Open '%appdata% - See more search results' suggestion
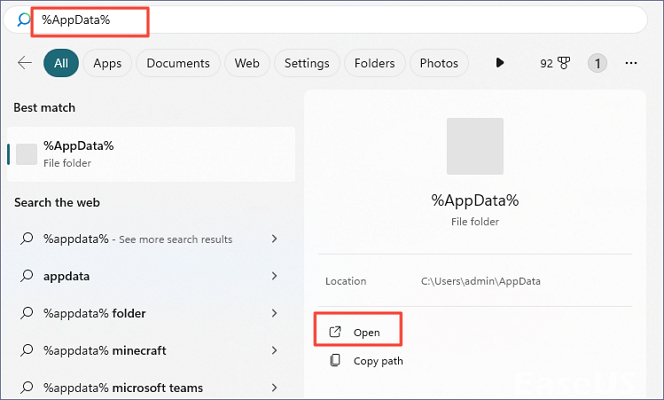This screenshot has width=664, height=400. pyautogui.click(x=138, y=239)
